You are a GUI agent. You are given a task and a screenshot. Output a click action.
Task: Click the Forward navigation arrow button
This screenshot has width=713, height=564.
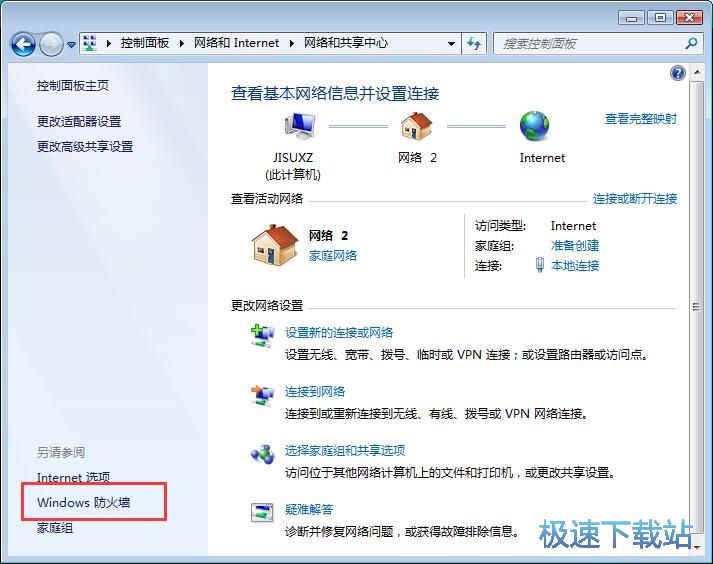click(x=51, y=45)
